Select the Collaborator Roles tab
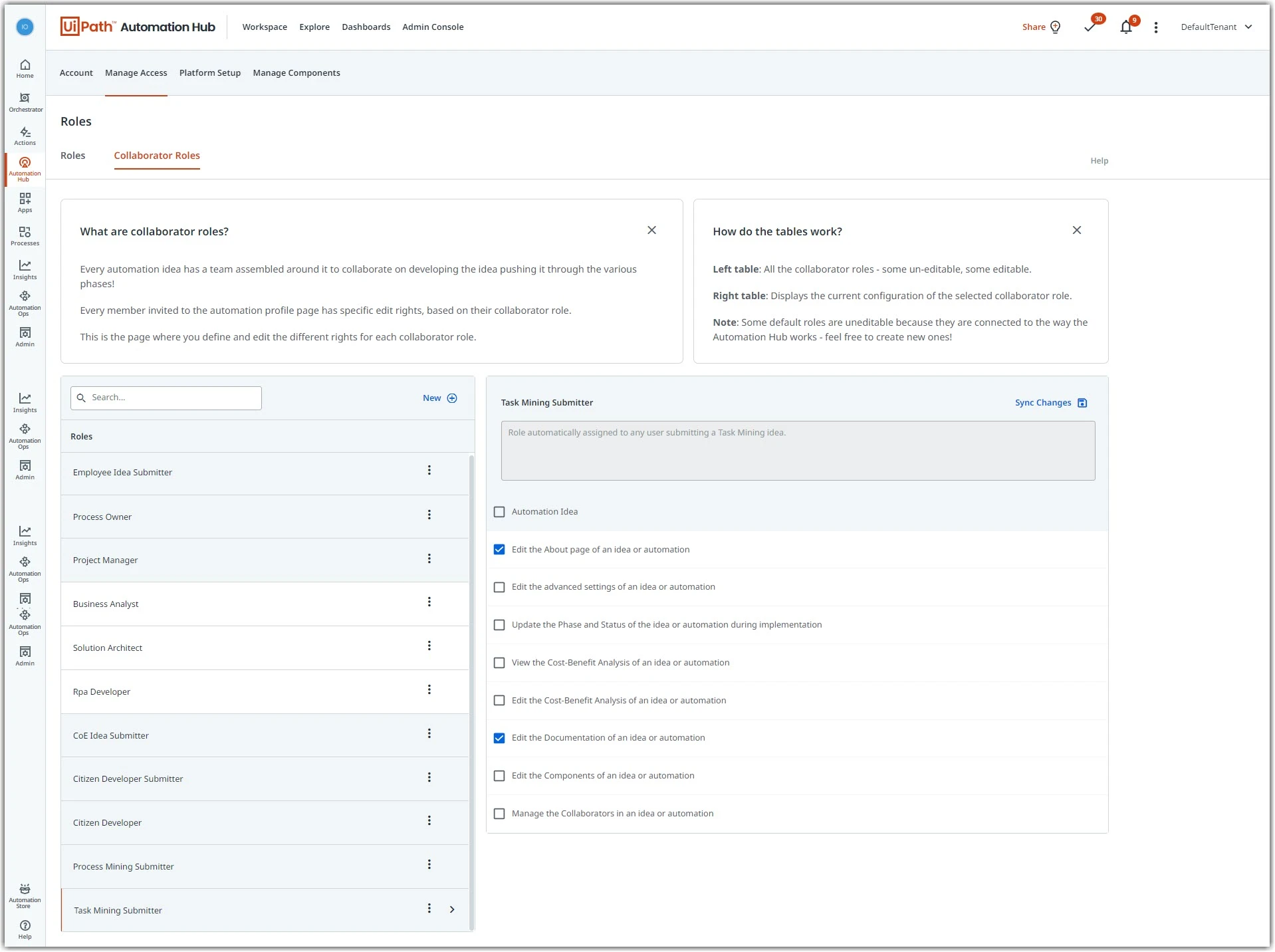Viewport: 1275px width, 952px height. pyautogui.click(x=157, y=156)
